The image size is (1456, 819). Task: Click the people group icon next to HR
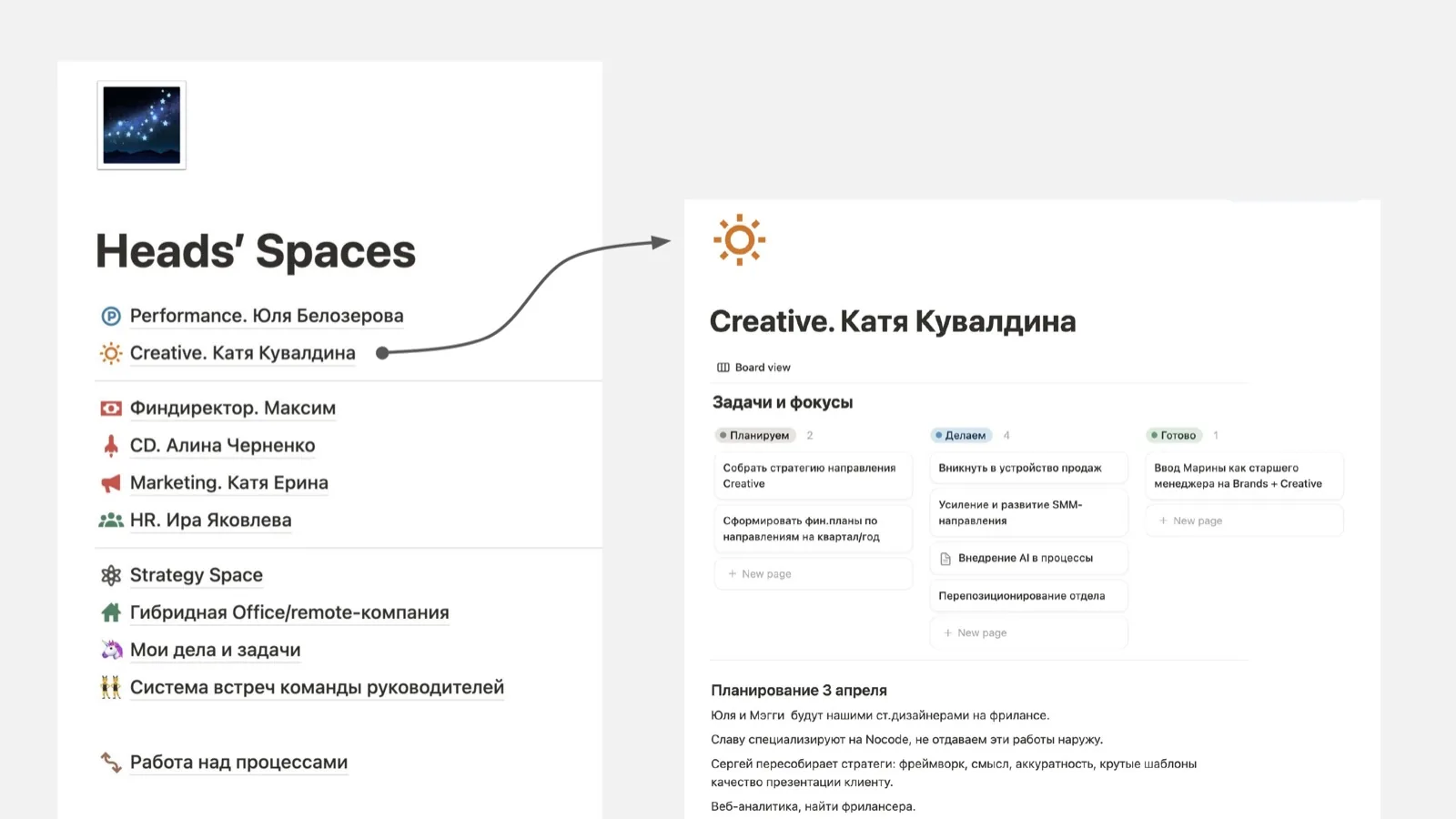[x=111, y=521]
